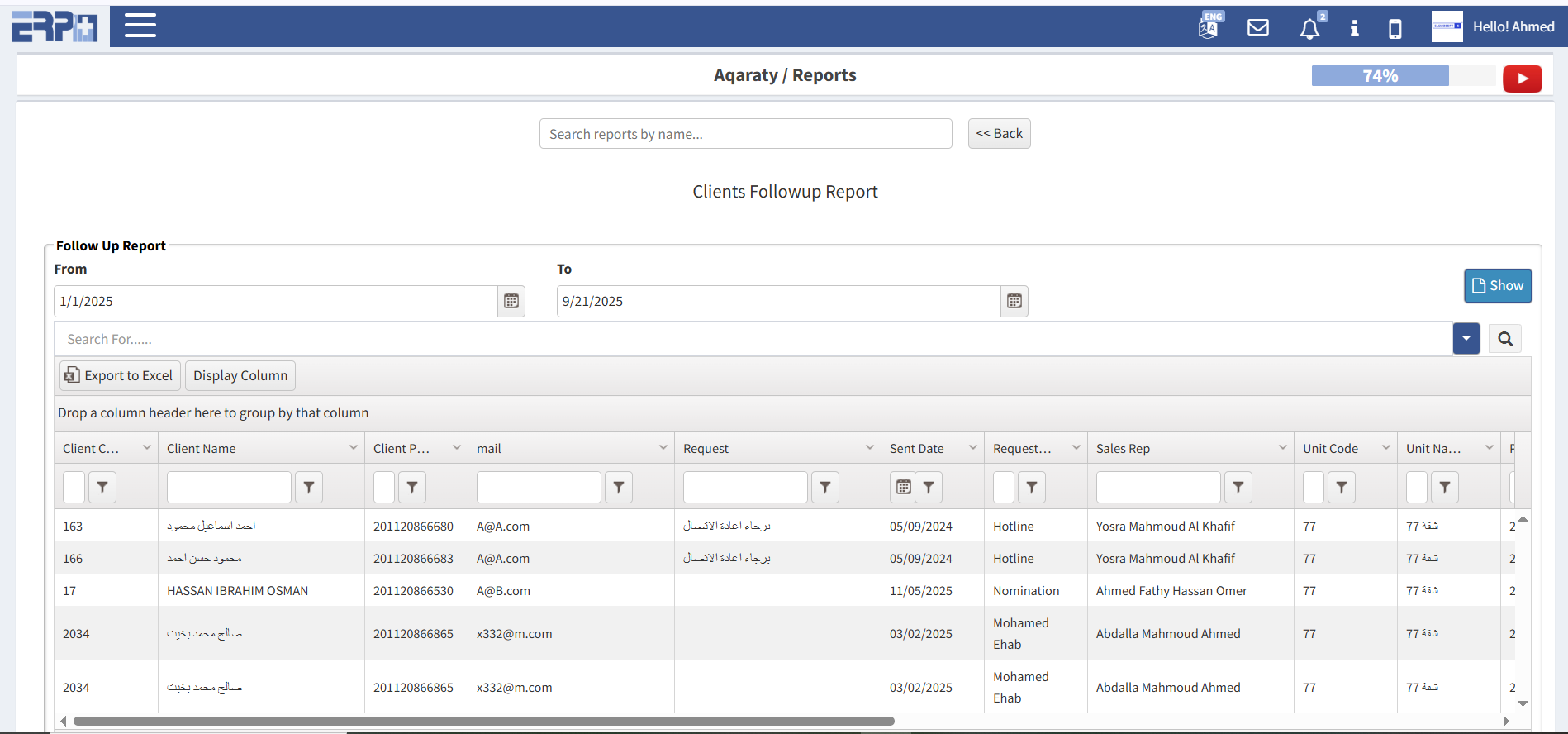This screenshot has height=734, width=1568.
Task: Open the messages envelope icon
Action: tap(1257, 27)
